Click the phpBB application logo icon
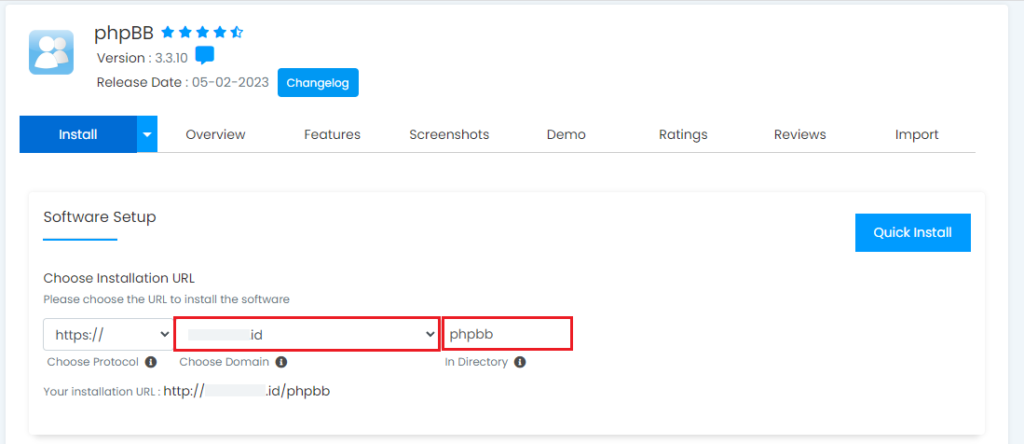Viewport: 1024px width, 444px height. (51, 52)
